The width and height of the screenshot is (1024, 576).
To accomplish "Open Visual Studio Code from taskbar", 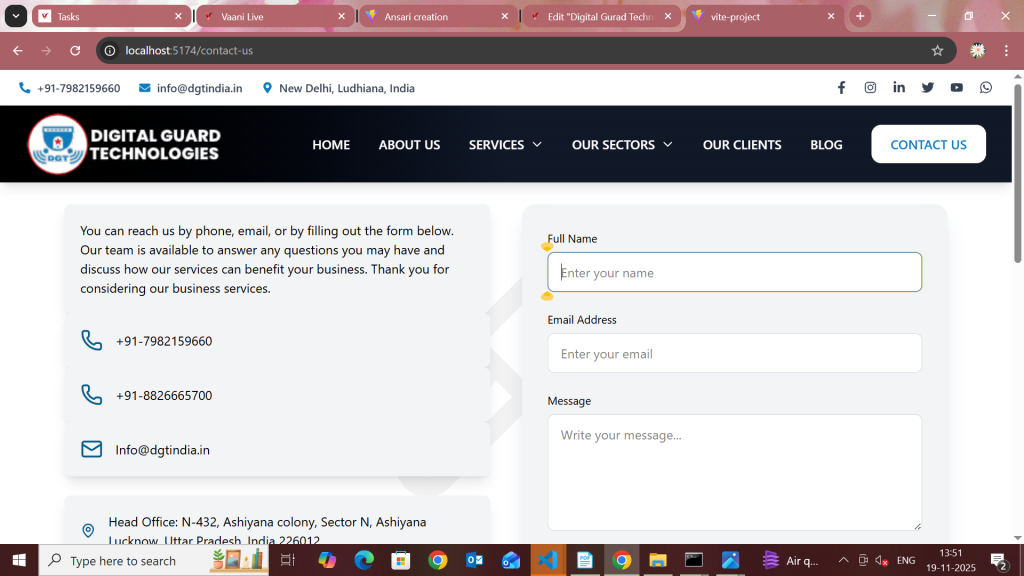I will click(548, 560).
